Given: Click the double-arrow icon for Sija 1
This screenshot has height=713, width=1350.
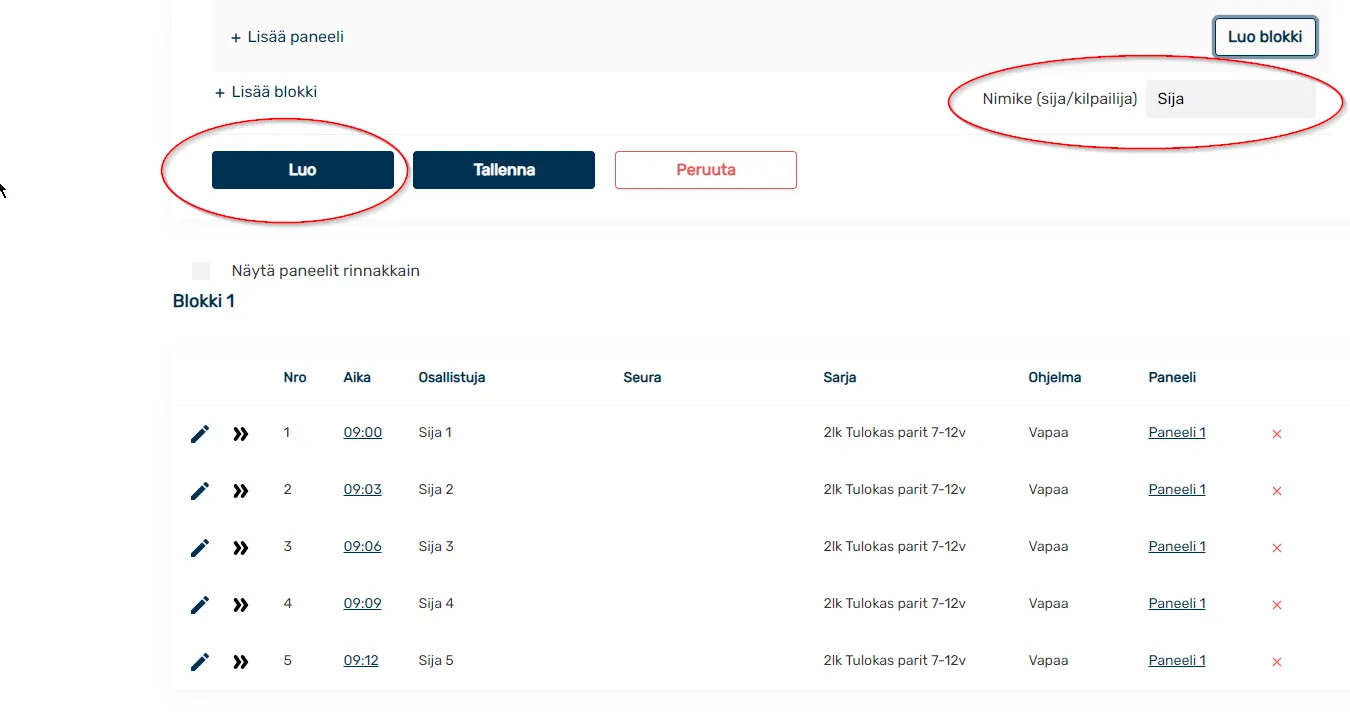Looking at the screenshot, I should point(241,434).
